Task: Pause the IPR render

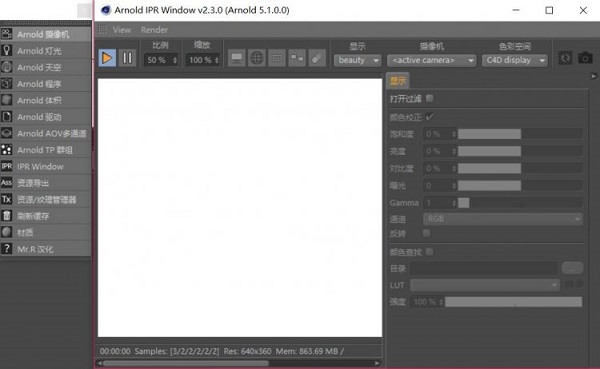Action: click(127, 58)
